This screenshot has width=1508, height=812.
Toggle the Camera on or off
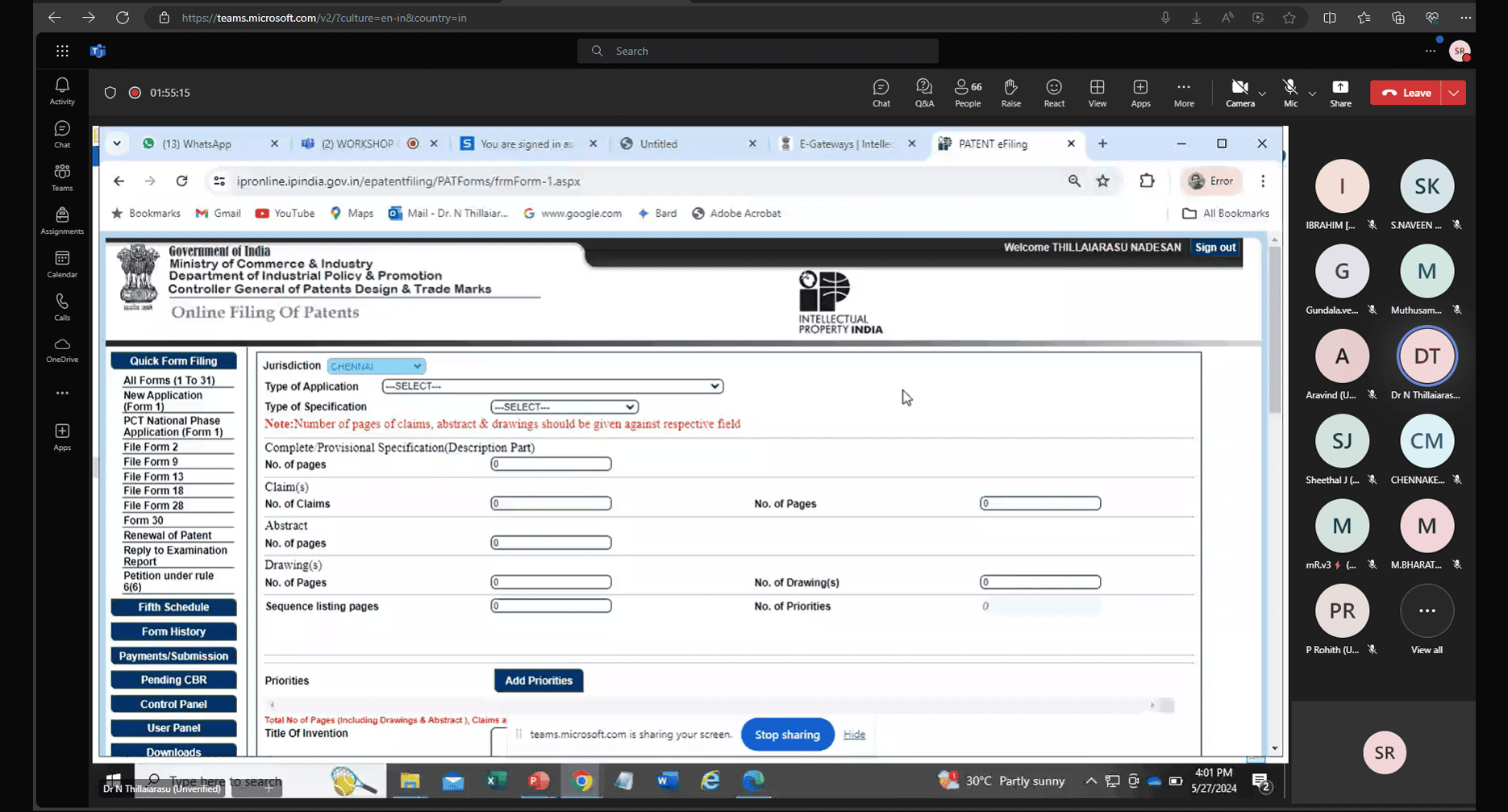(1239, 92)
